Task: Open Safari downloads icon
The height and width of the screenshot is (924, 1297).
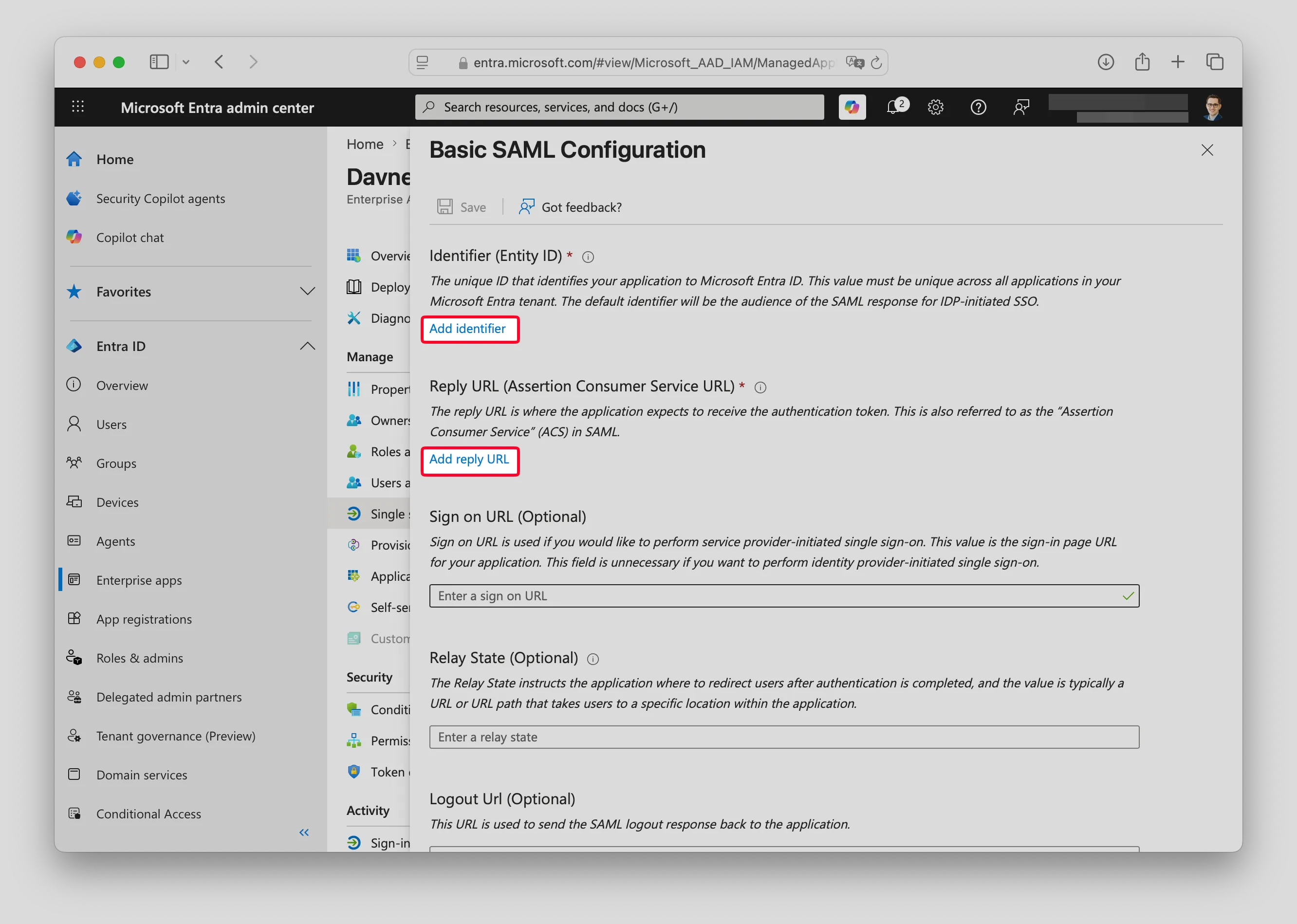Action: point(1105,61)
